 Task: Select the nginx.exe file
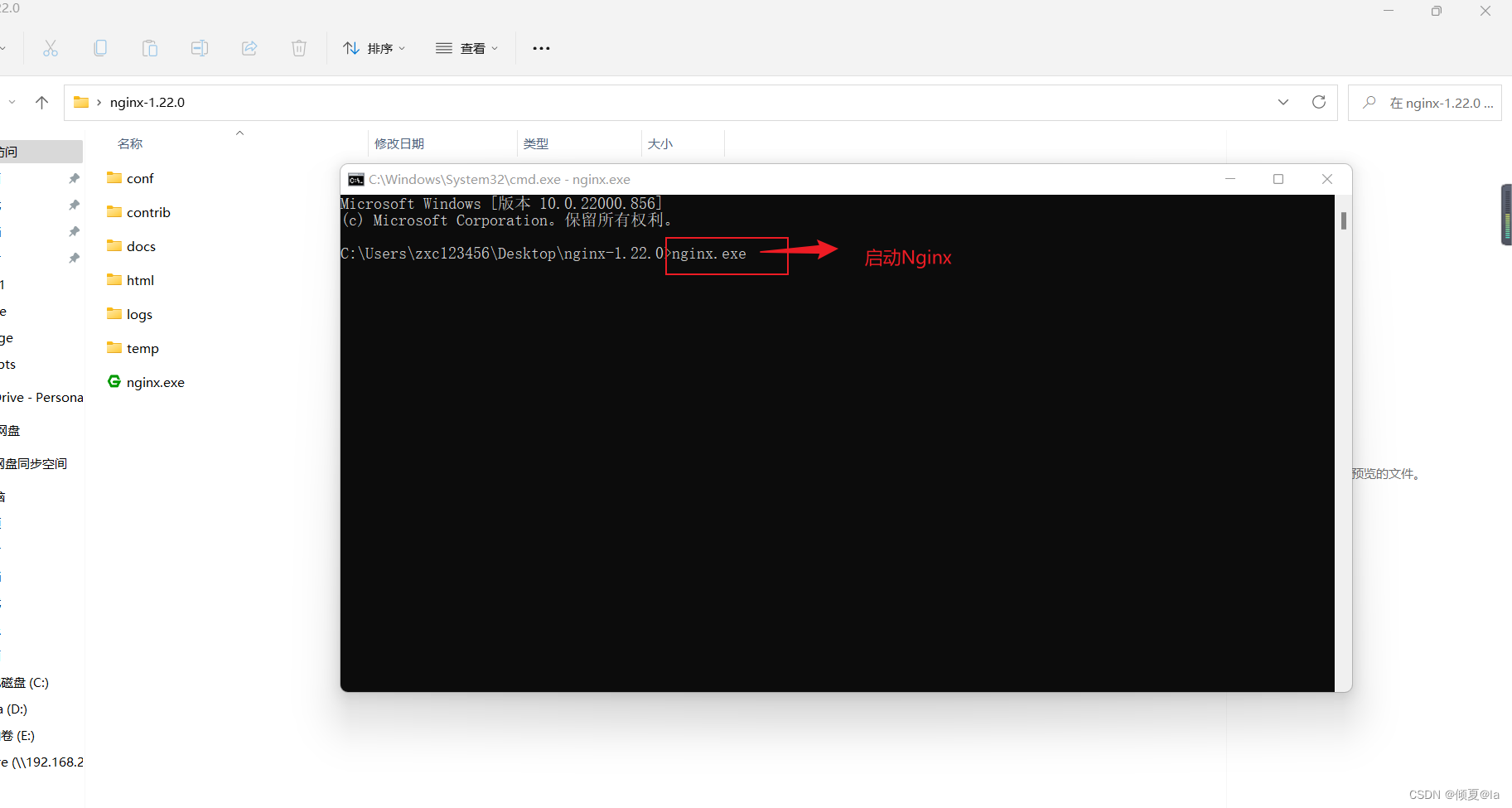[156, 382]
